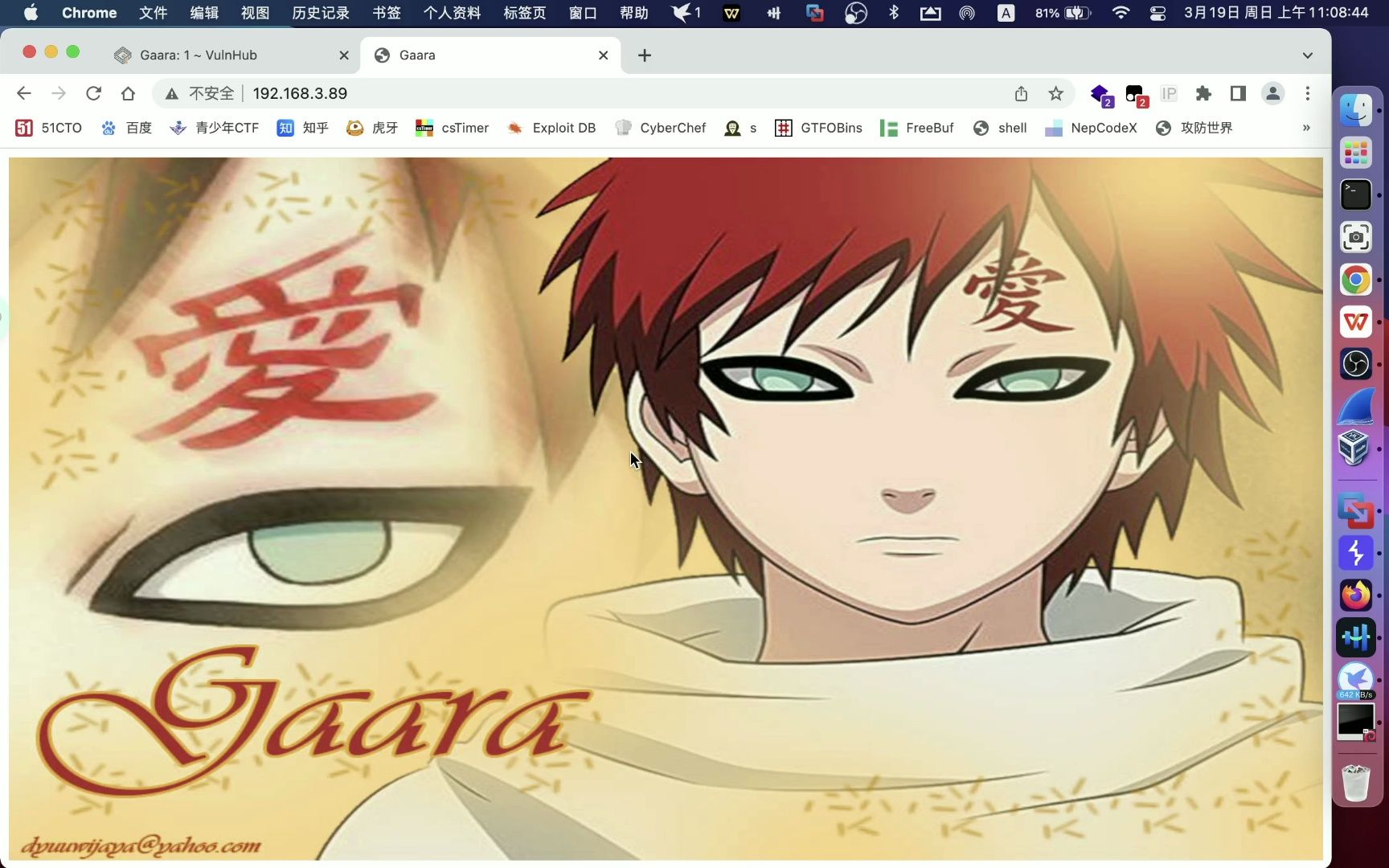Open the Chrome profile avatar
Screen dimensions: 1389x868
[x=1272, y=93]
